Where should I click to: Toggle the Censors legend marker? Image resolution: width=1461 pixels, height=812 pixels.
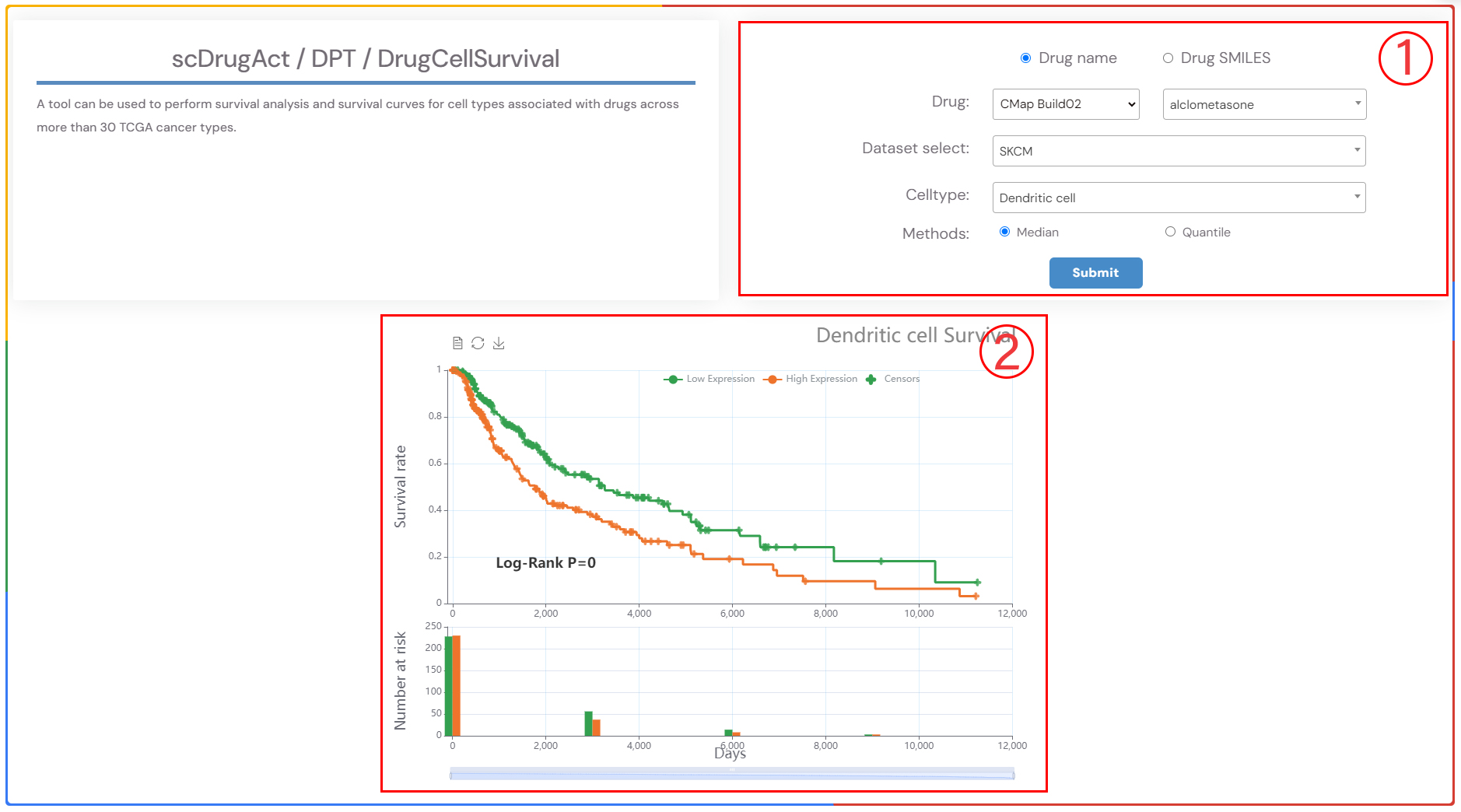point(871,380)
